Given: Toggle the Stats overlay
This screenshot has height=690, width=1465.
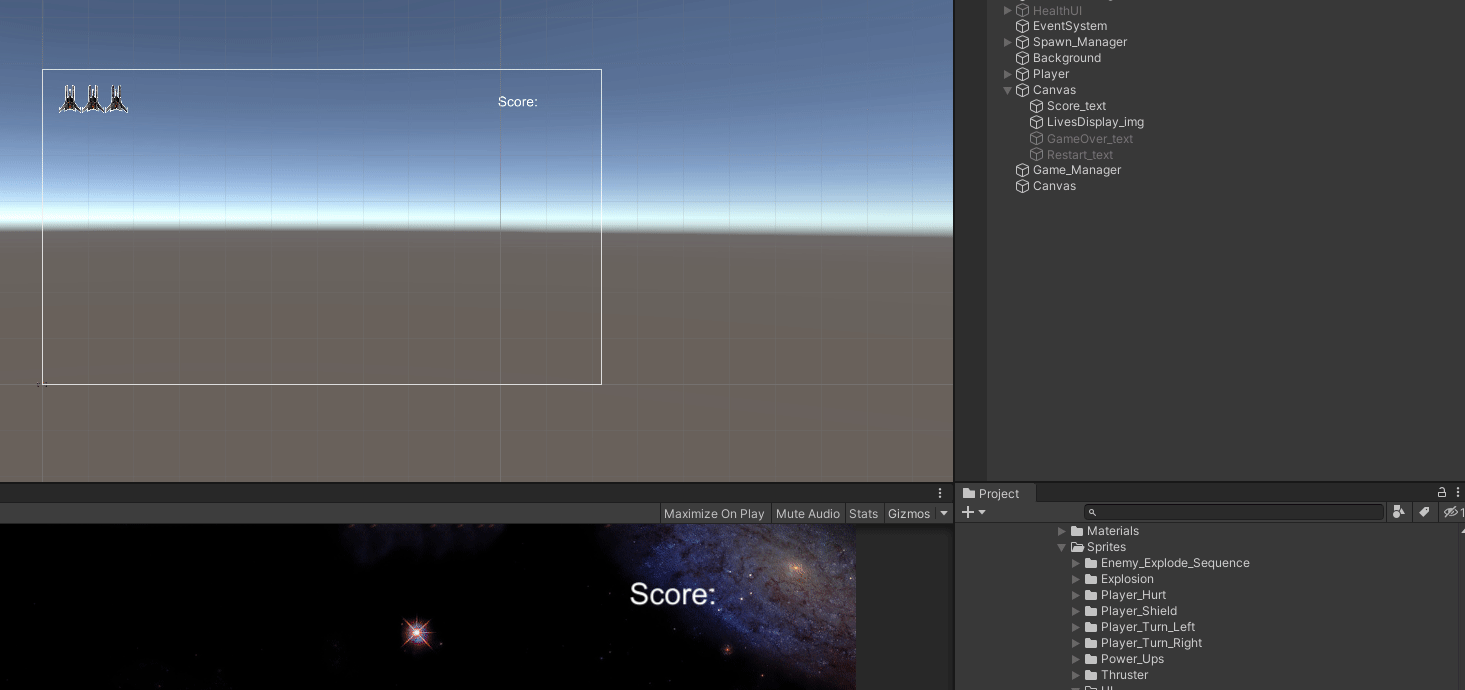Looking at the screenshot, I should (863, 513).
